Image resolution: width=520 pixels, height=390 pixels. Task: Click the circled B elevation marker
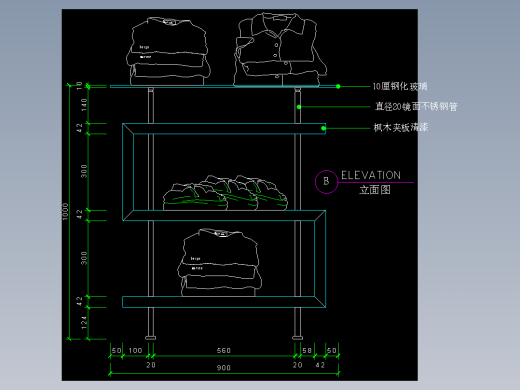coord(326,182)
